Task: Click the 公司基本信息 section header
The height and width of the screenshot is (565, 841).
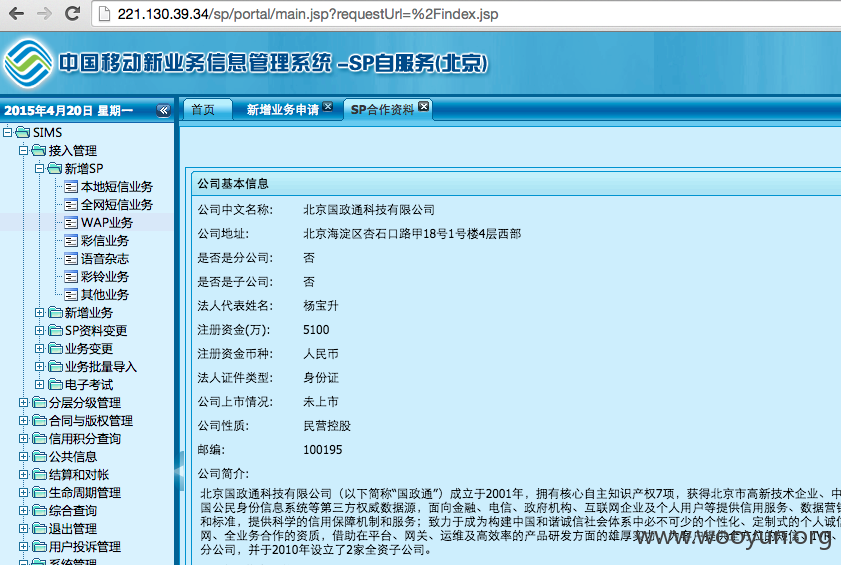Action: tap(233, 184)
